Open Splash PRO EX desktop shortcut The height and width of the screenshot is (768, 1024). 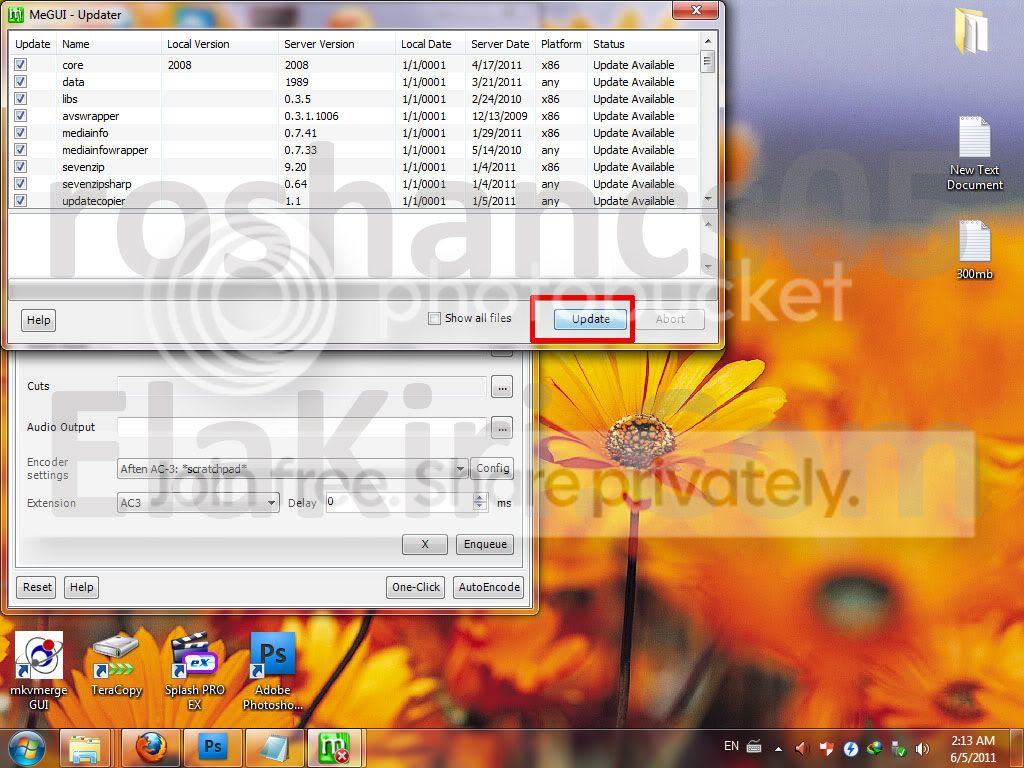(195, 670)
